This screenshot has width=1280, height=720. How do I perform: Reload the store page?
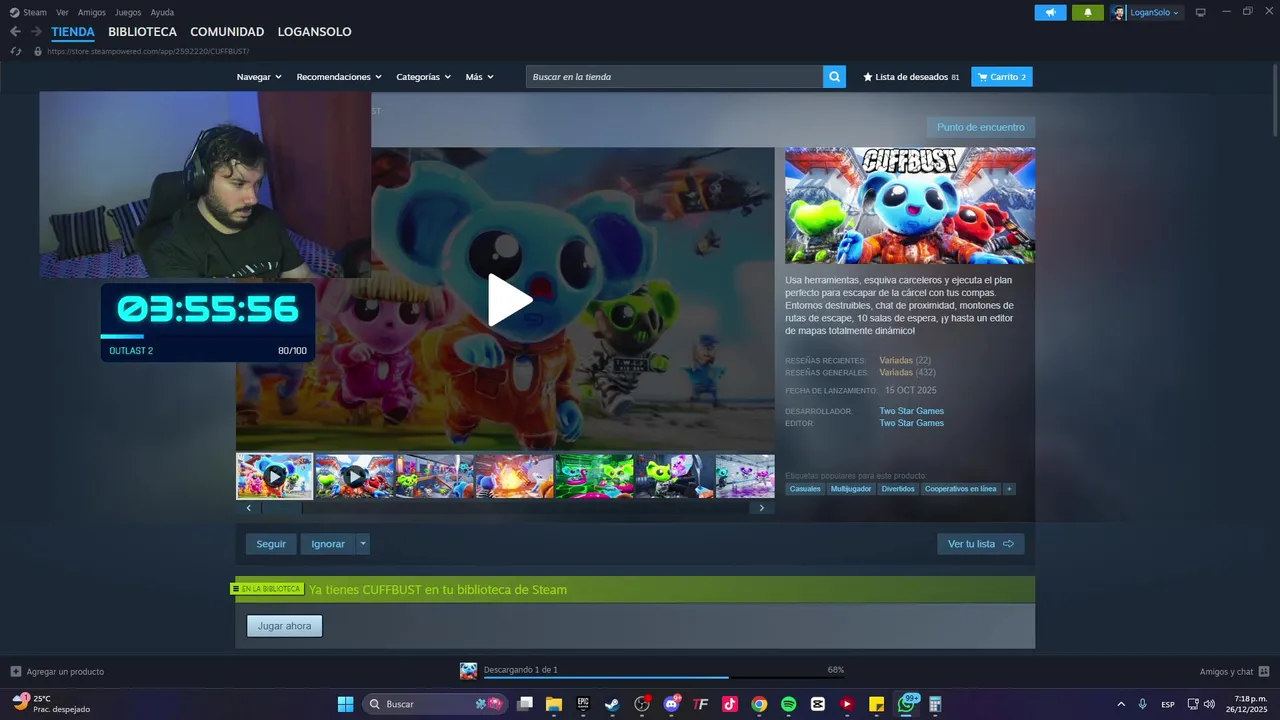coord(15,51)
